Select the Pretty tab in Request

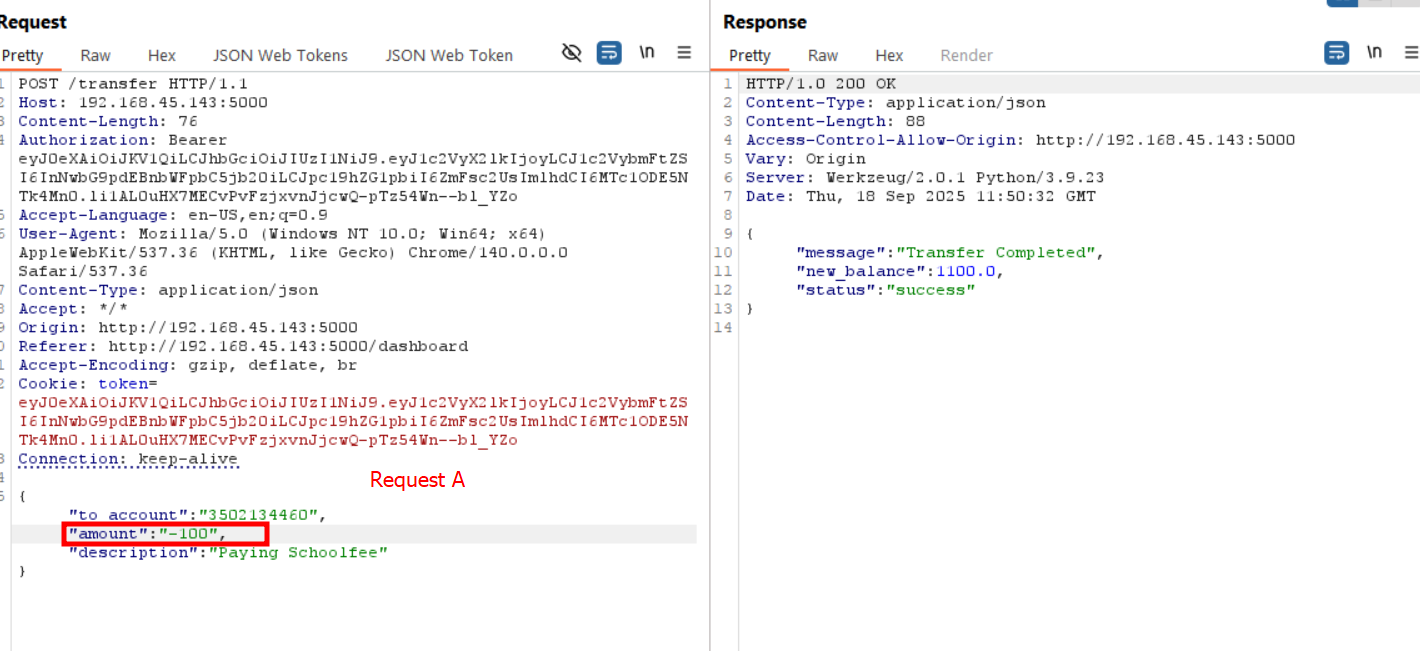pyautogui.click(x=22, y=56)
